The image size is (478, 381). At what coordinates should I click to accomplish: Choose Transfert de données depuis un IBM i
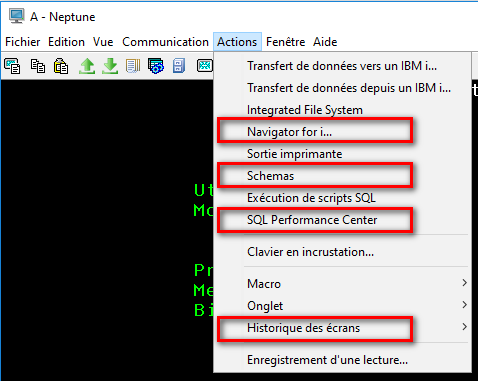pyautogui.click(x=342, y=88)
